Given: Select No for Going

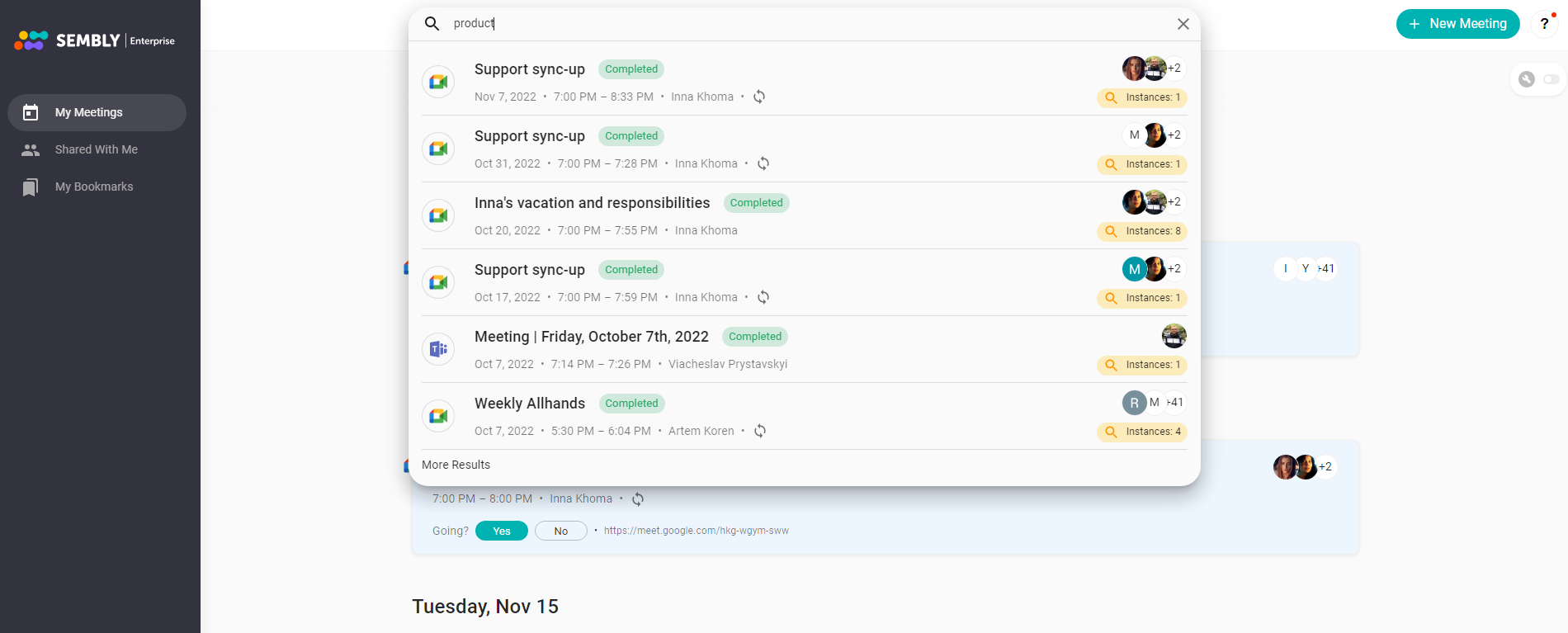Looking at the screenshot, I should pyautogui.click(x=560, y=531).
